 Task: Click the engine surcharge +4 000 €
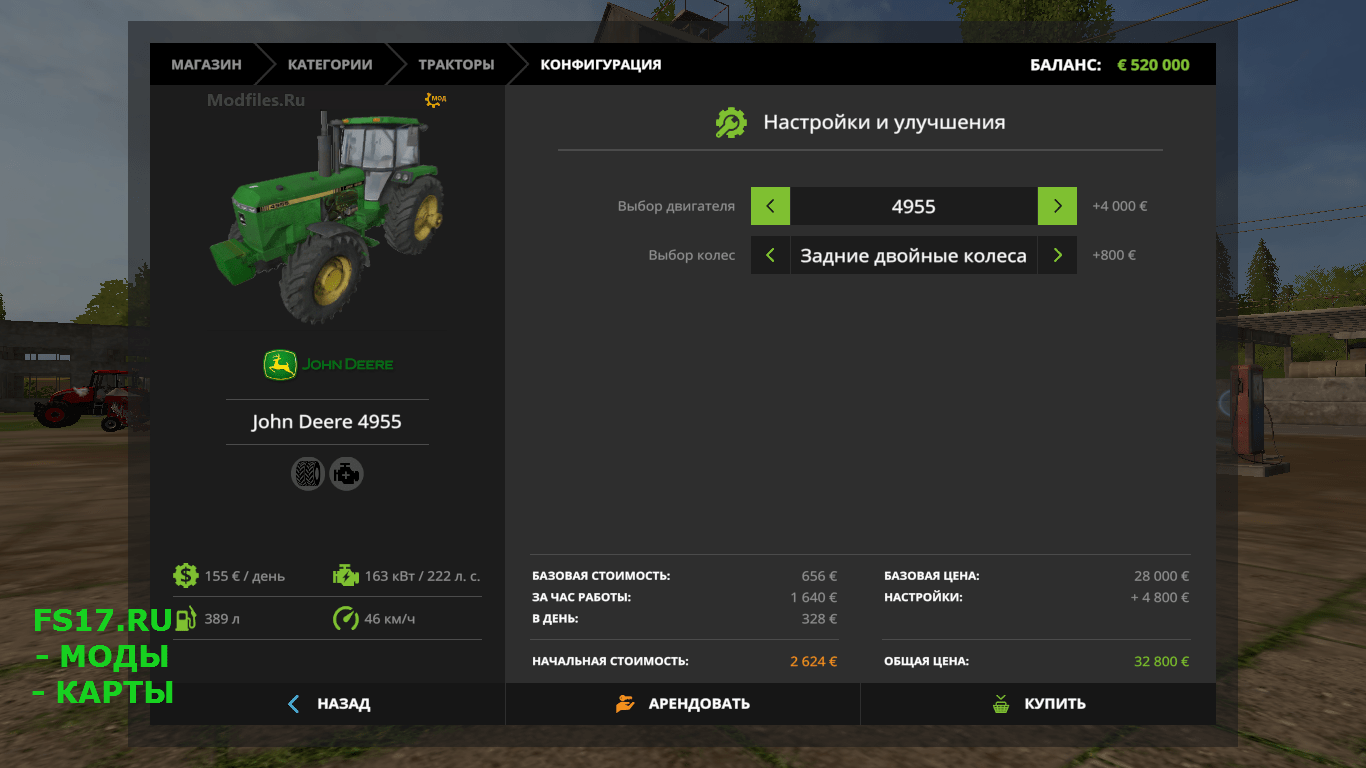click(1120, 206)
